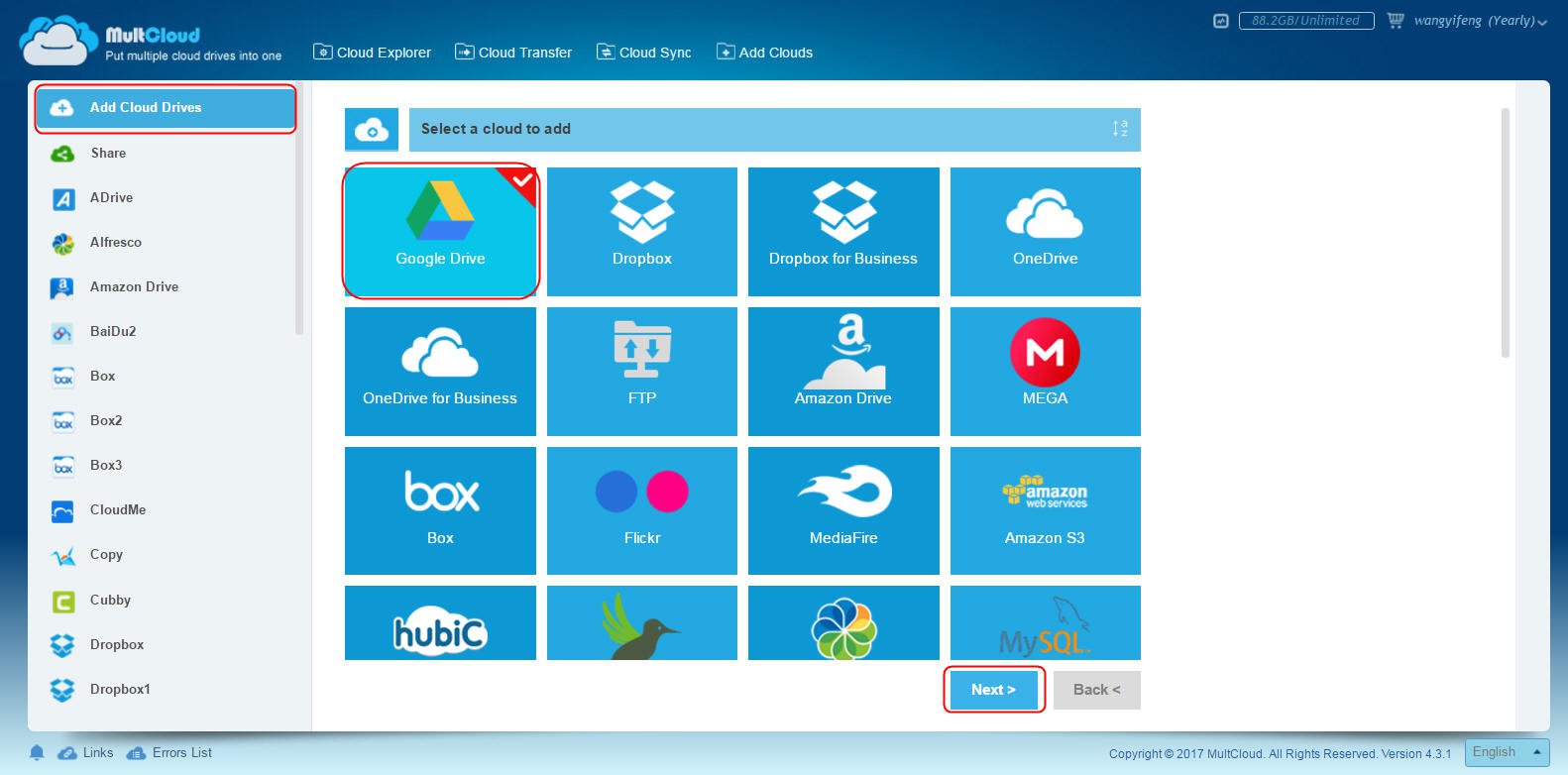Select the MEGA tile

tap(1046, 372)
